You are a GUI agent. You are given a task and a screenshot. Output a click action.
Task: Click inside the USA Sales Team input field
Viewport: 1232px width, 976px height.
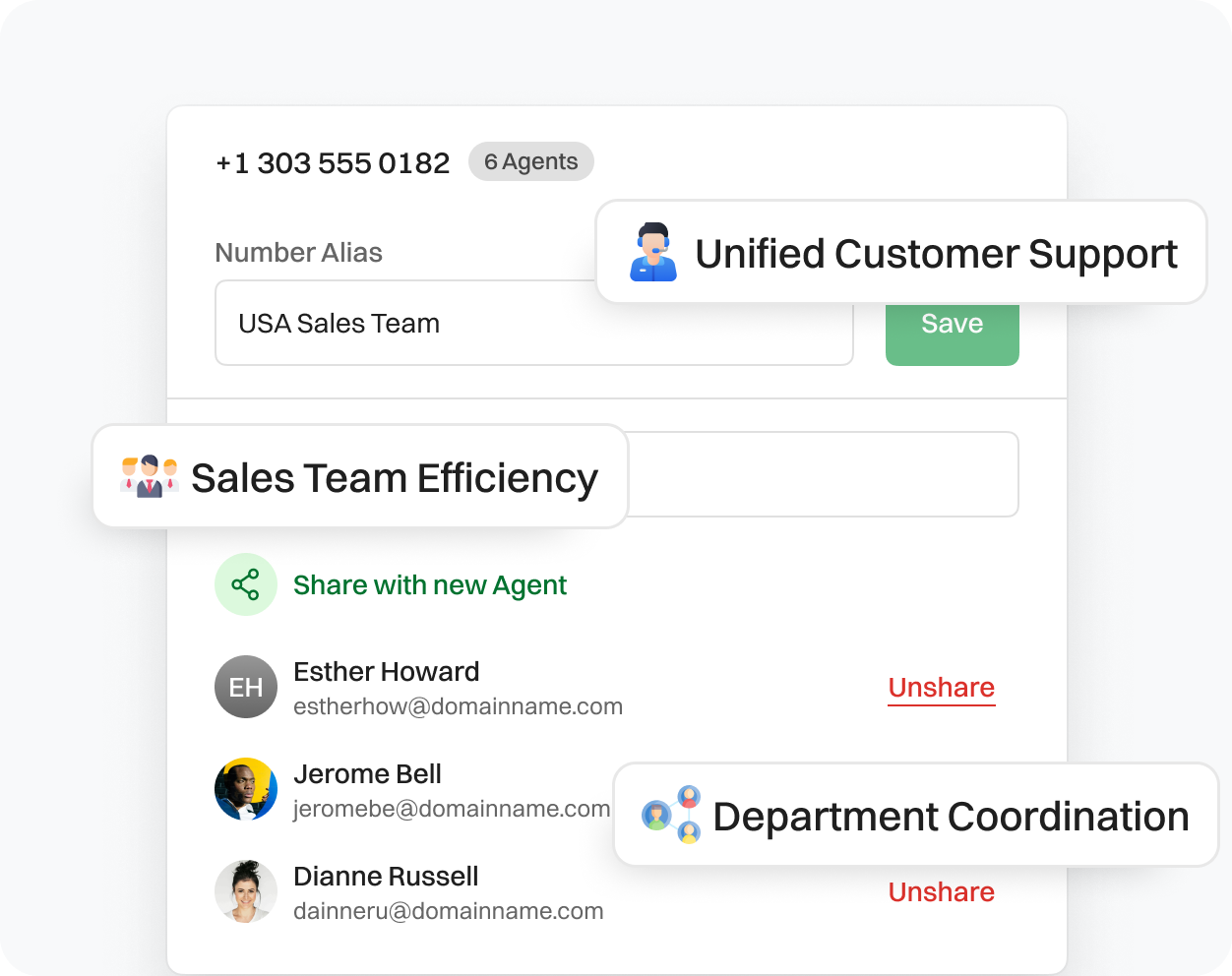click(x=534, y=323)
